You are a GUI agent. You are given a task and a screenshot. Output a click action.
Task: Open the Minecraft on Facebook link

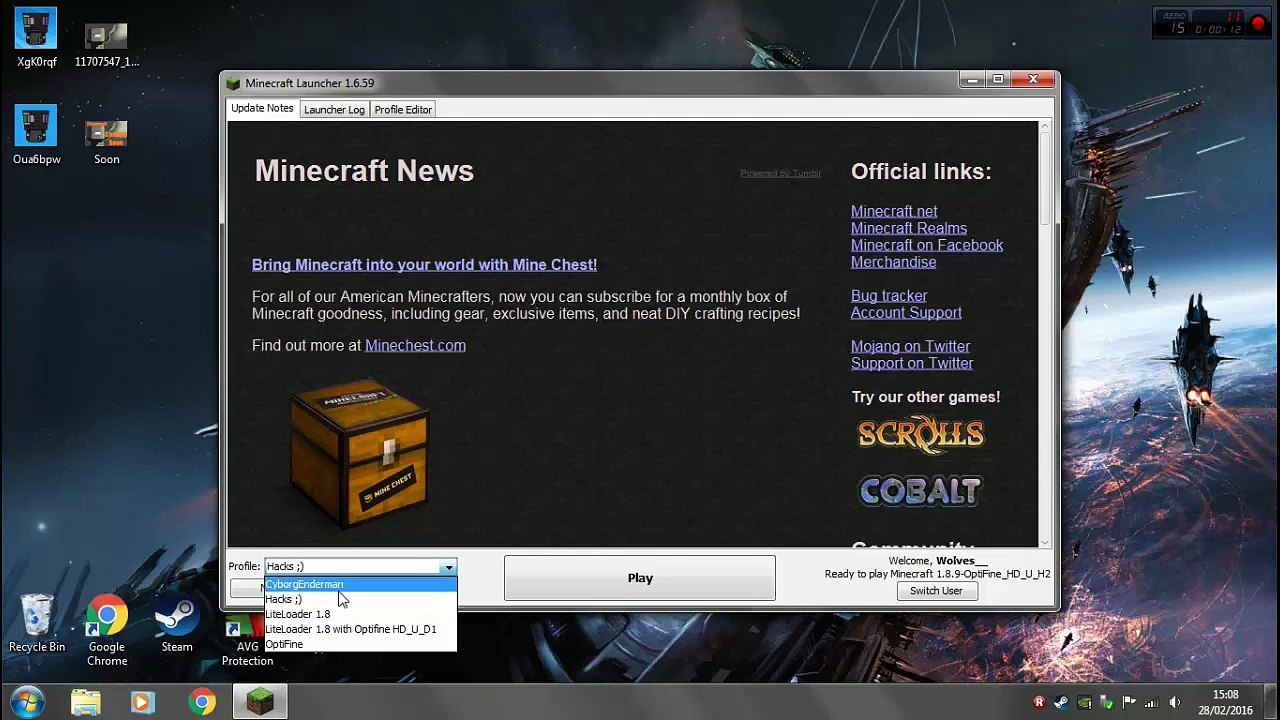[x=927, y=245]
